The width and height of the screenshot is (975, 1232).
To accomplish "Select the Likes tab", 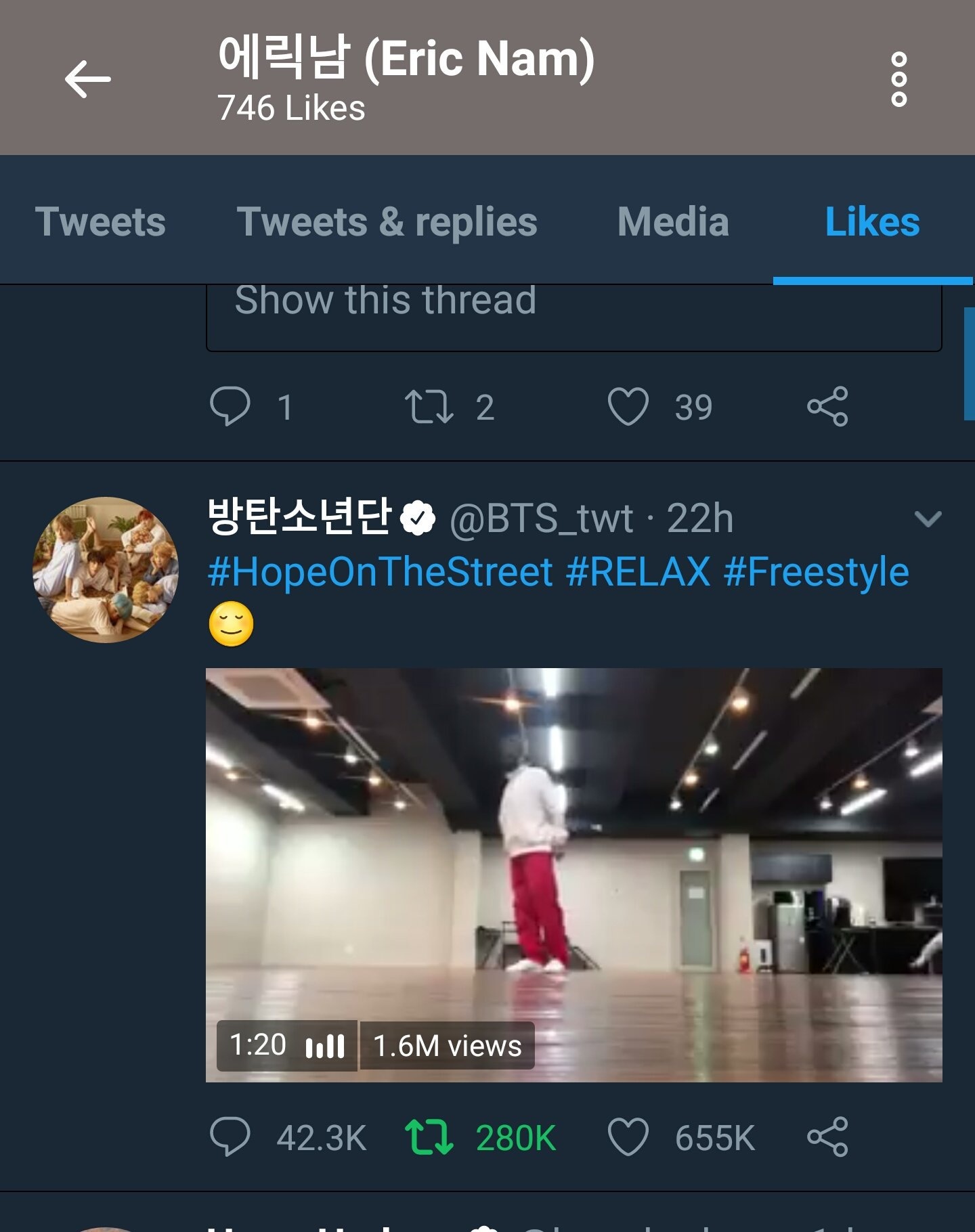I will (872, 222).
